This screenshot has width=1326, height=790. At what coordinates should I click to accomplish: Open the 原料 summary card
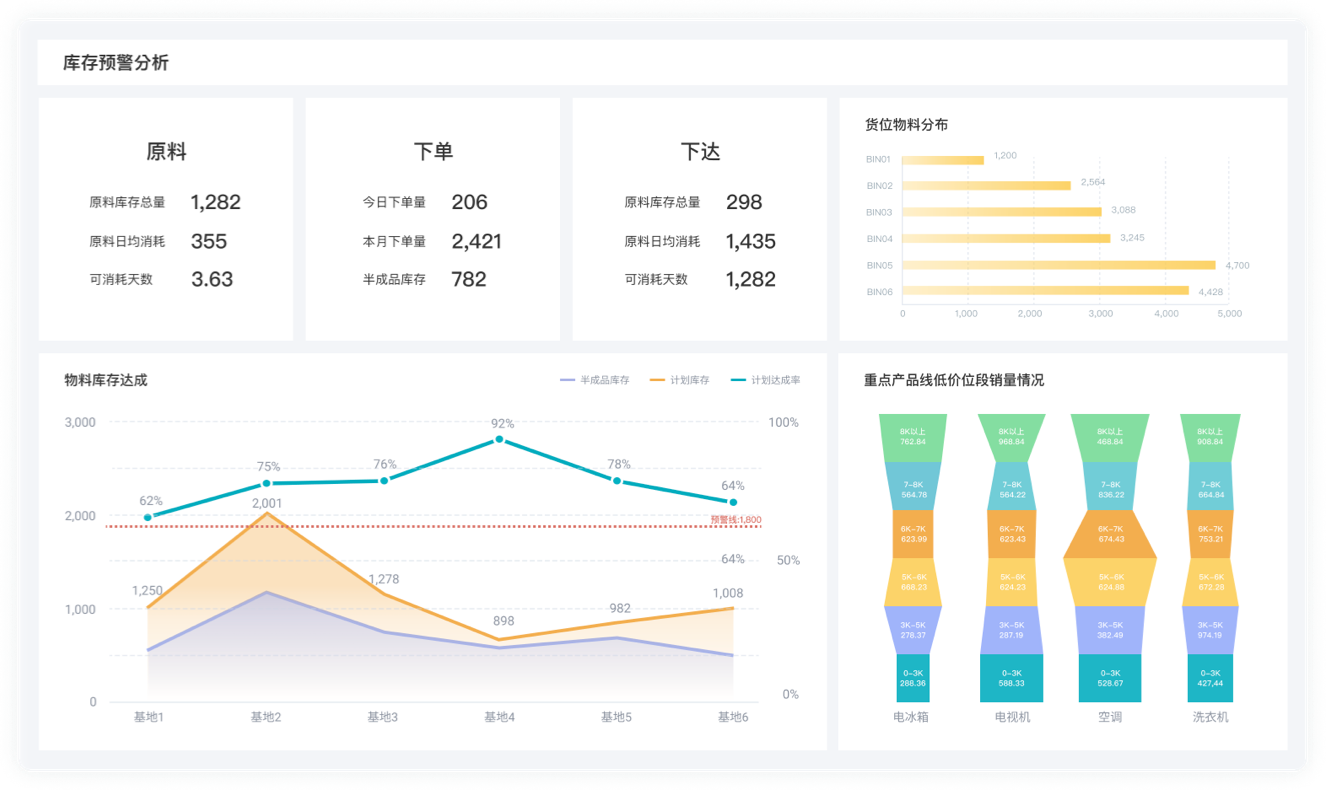[x=165, y=151]
